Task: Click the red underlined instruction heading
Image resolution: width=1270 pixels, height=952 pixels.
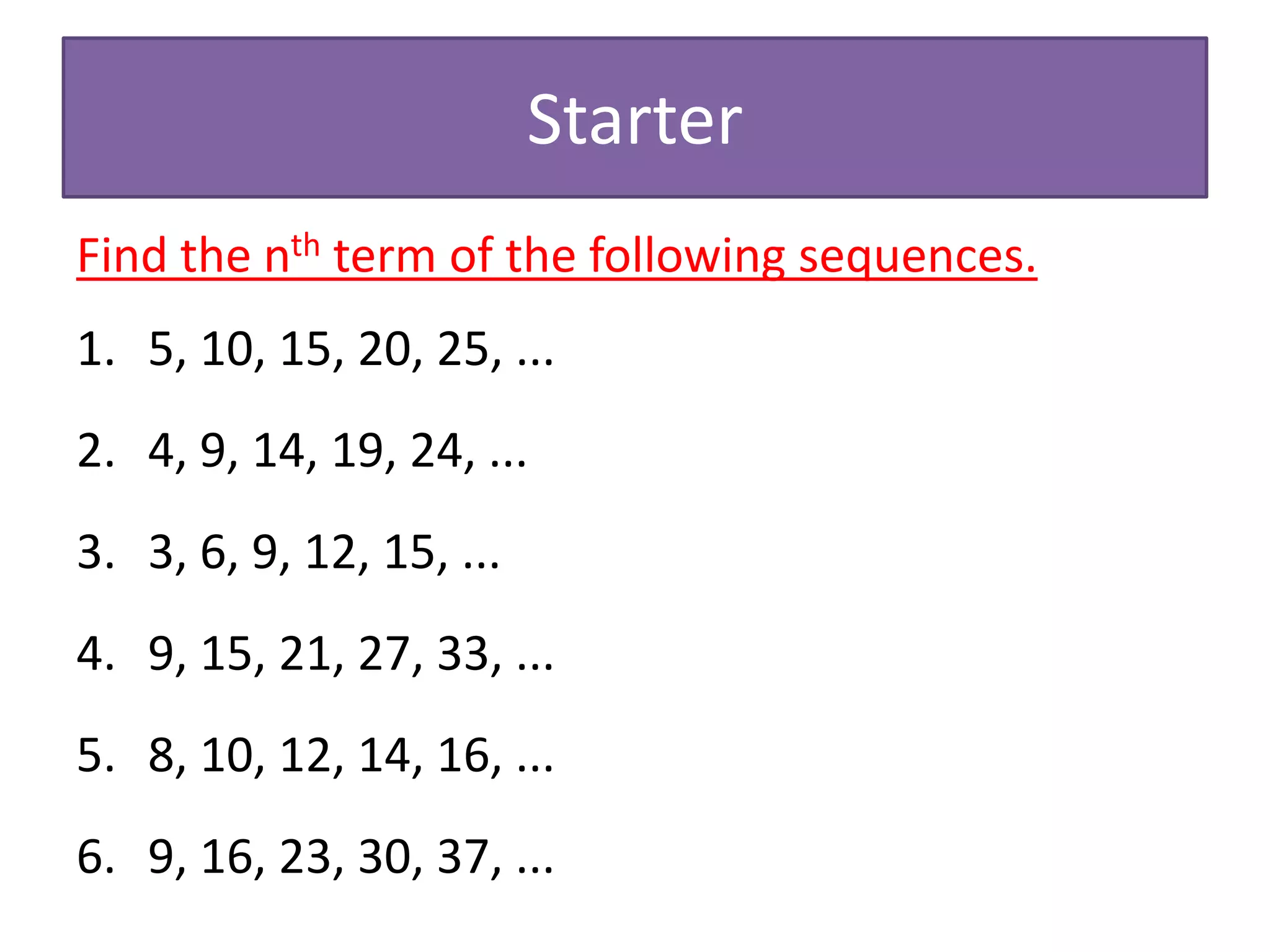Action: 556,255
